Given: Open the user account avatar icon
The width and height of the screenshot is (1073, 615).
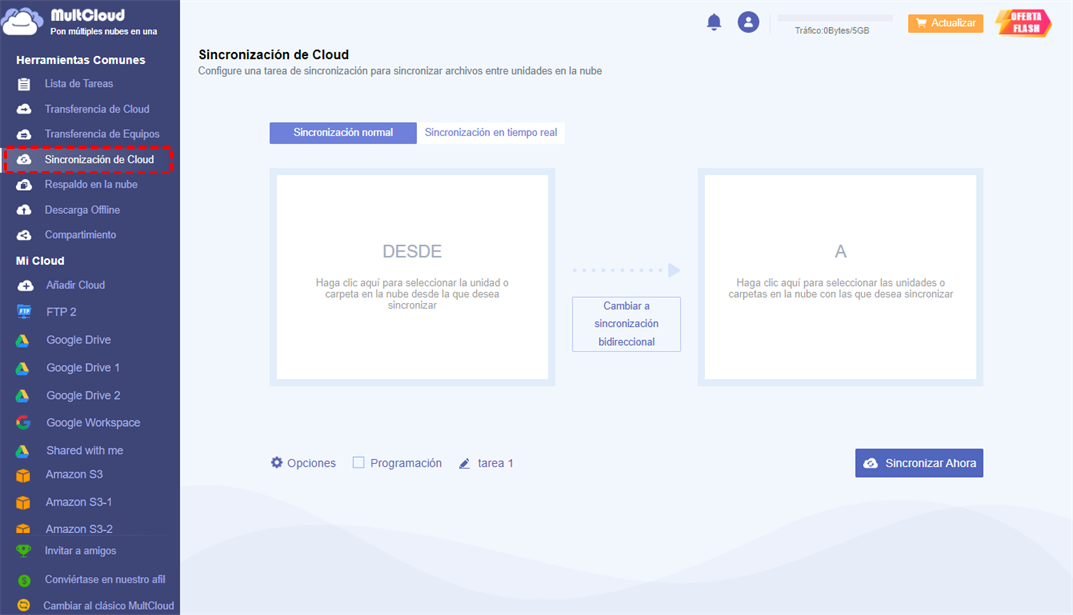Looking at the screenshot, I should tap(748, 23).
